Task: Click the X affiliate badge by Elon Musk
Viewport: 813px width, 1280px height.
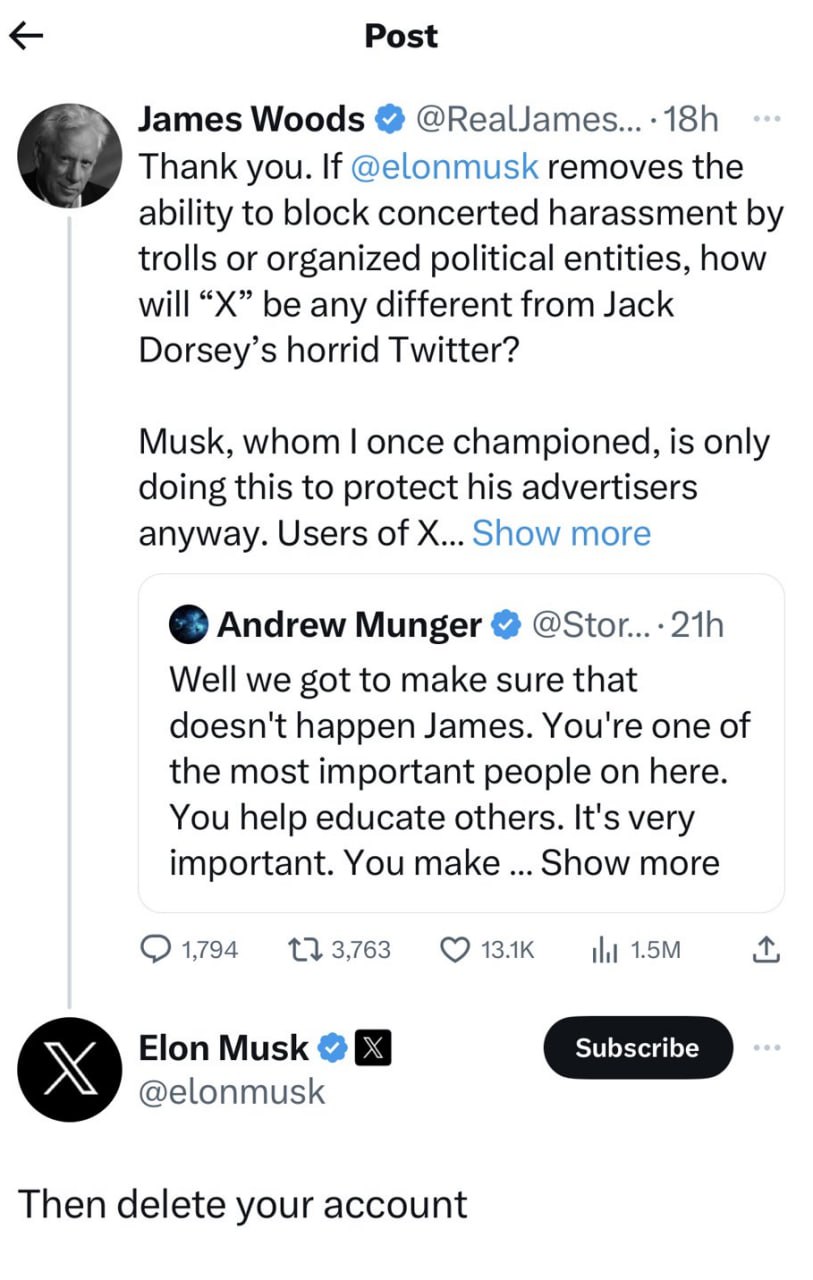Action: (373, 1048)
